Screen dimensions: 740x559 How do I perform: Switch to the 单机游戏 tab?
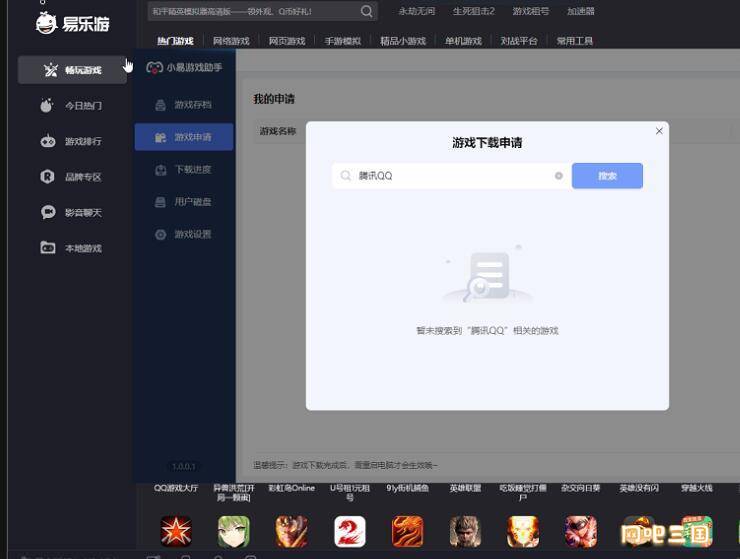[463, 41]
